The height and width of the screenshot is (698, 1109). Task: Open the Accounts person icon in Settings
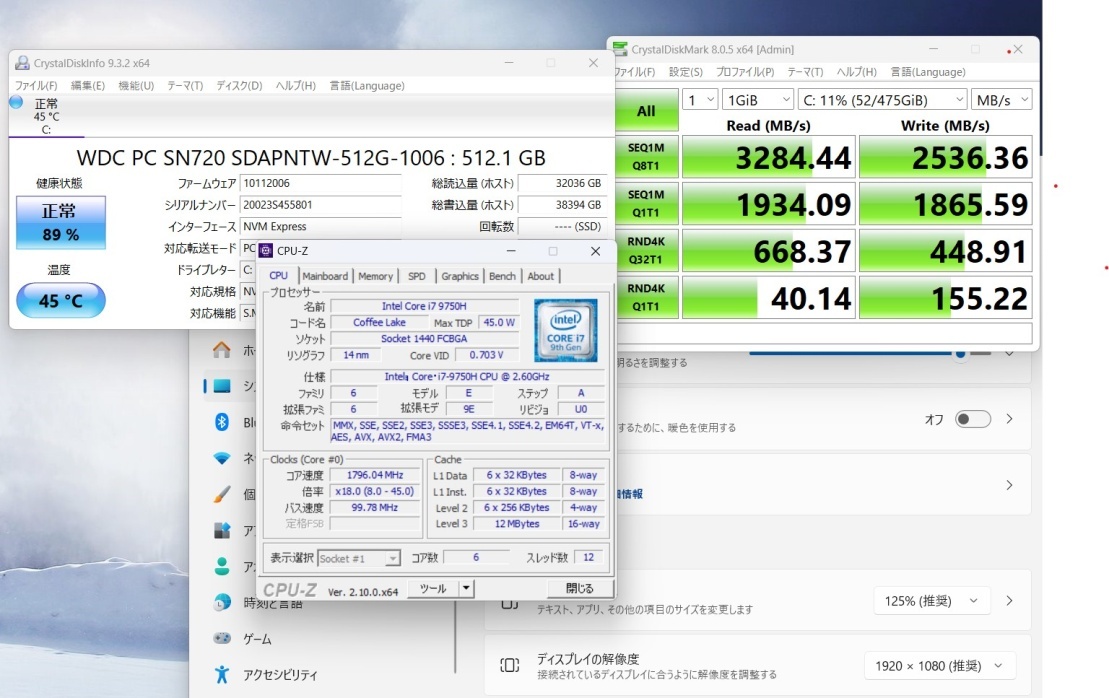221,566
